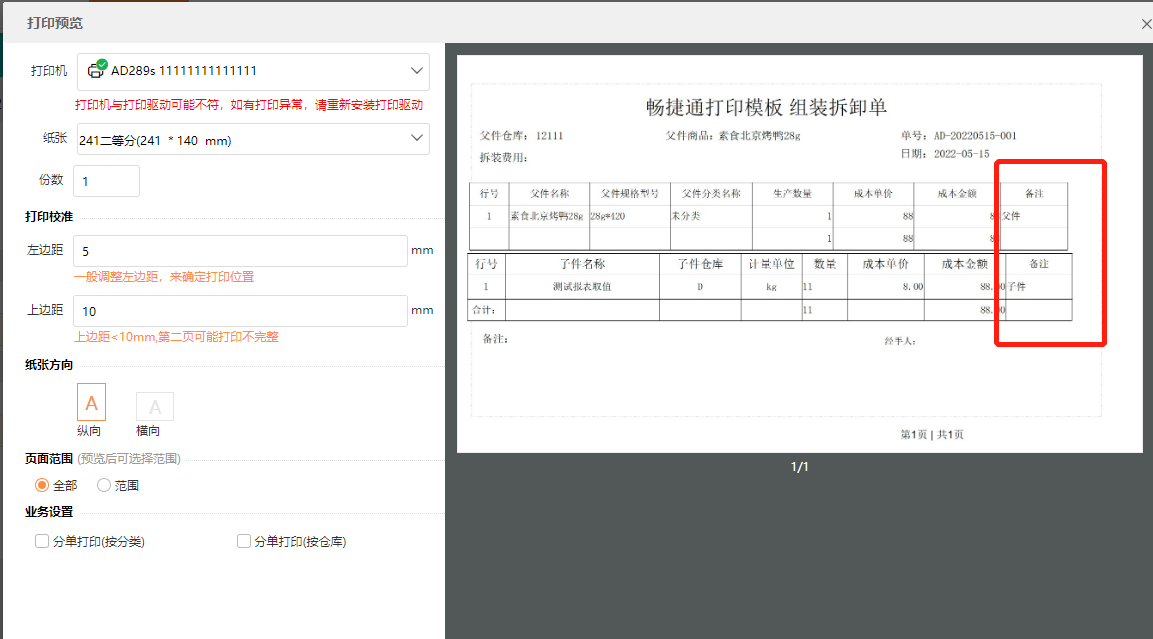Click the 份数 copies input field
The width and height of the screenshot is (1153, 639).
click(x=105, y=180)
